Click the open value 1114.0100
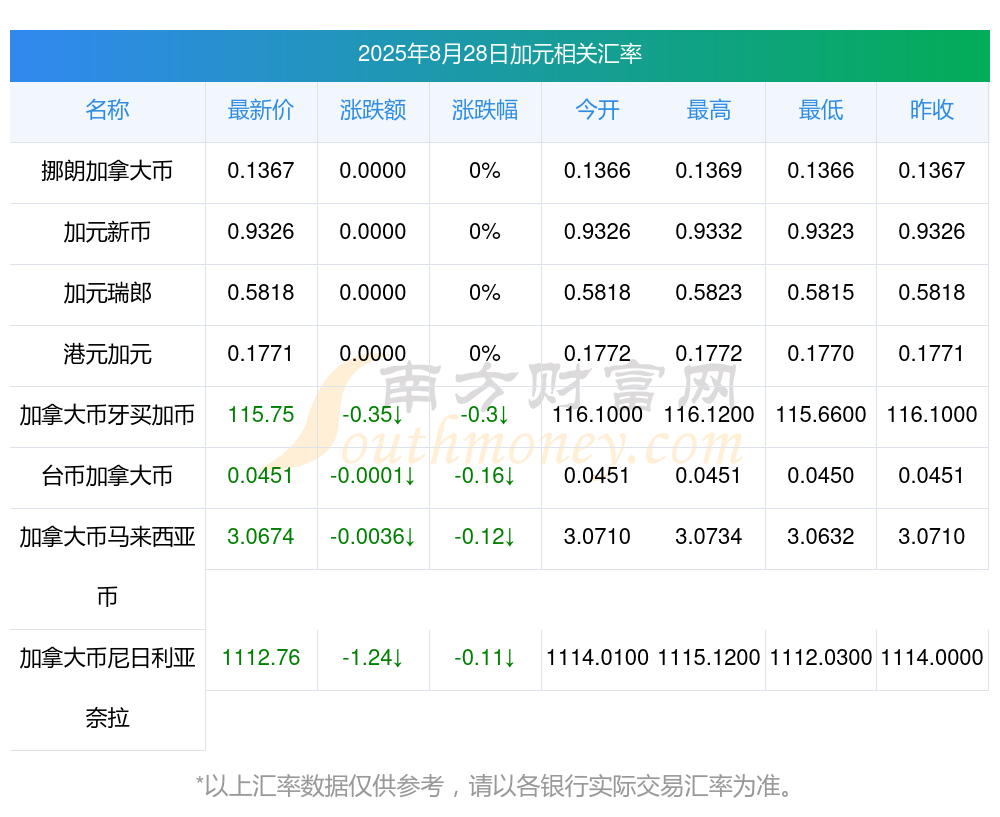 [x=597, y=658]
